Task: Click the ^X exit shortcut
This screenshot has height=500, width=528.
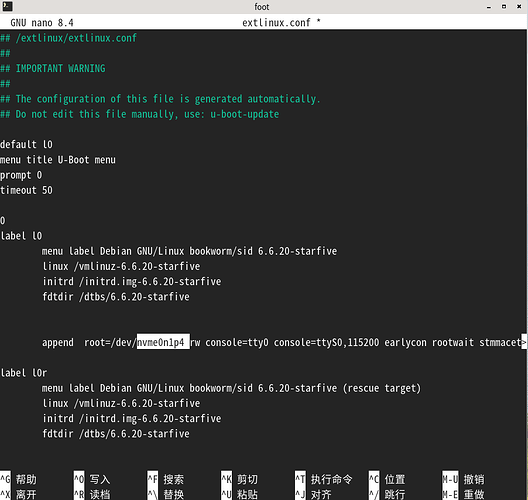Action: pos(19,494)
